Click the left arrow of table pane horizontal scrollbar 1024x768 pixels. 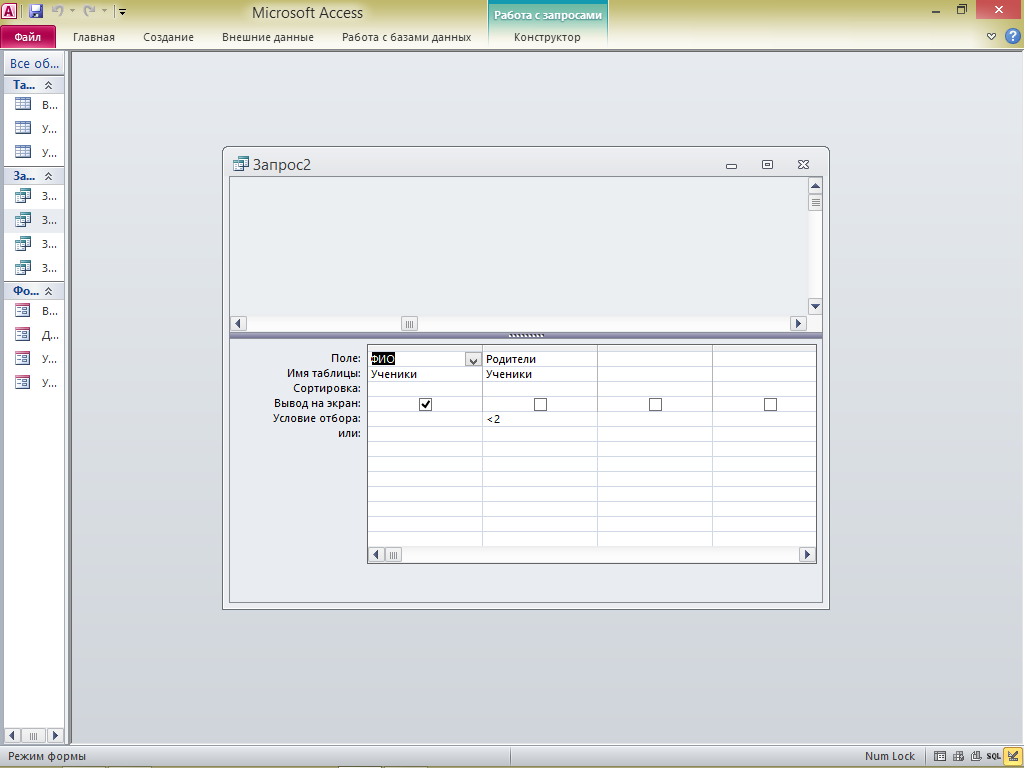238,323
